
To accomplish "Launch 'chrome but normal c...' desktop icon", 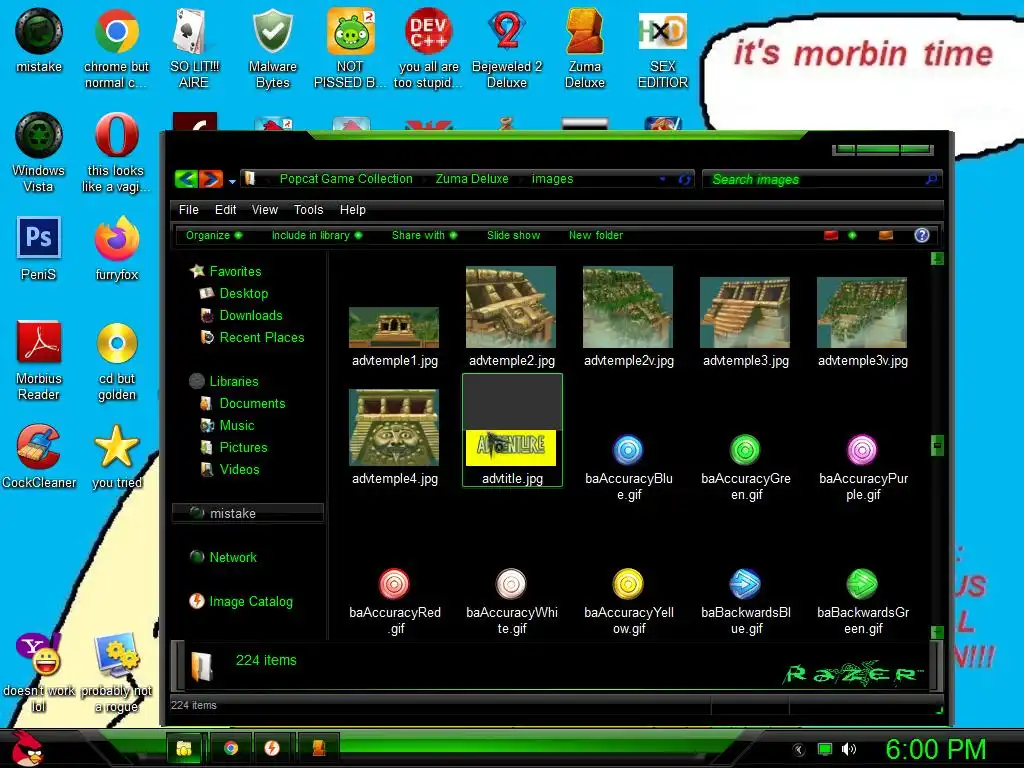I will coord(116,48).
